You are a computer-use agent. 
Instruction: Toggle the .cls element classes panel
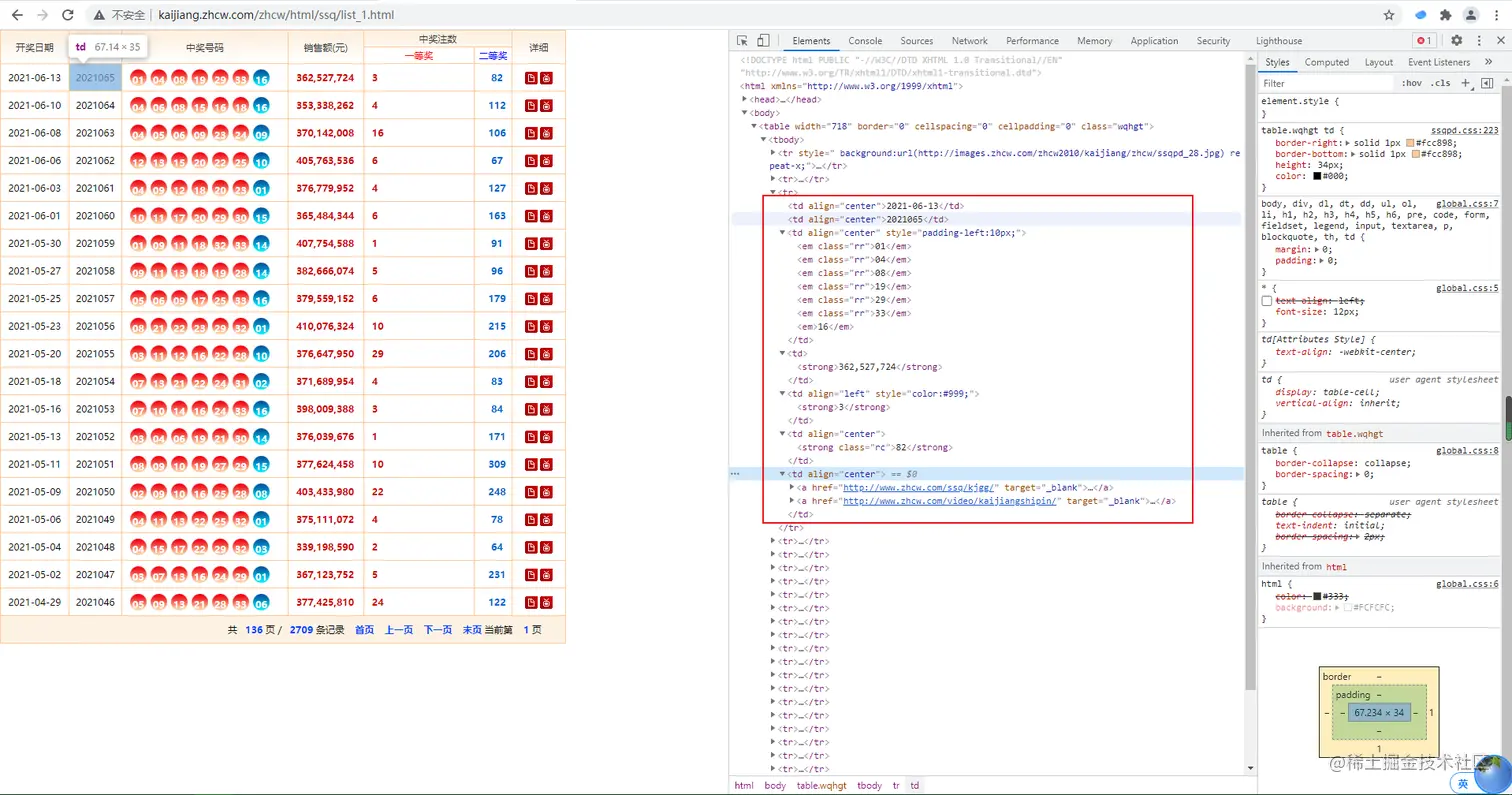pyautogui.click(x=1441, y=83)
